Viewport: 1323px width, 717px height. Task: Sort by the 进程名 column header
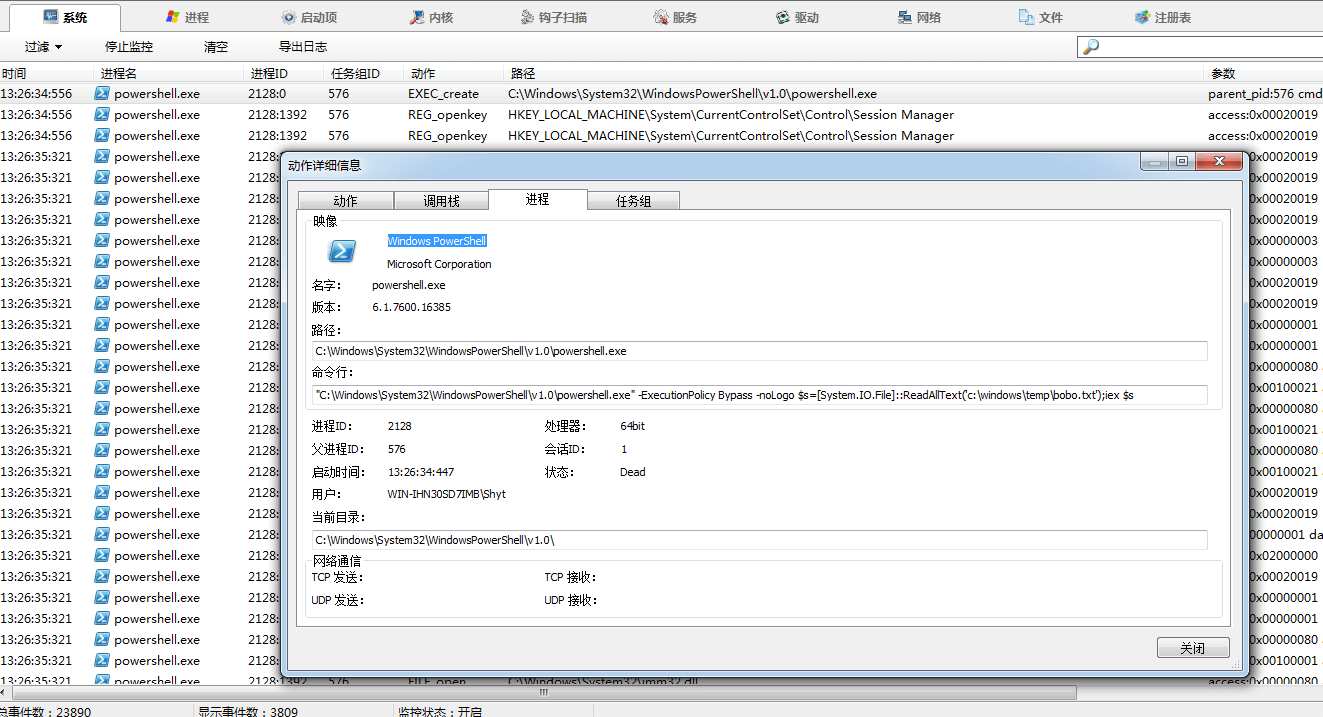(170, 73)
